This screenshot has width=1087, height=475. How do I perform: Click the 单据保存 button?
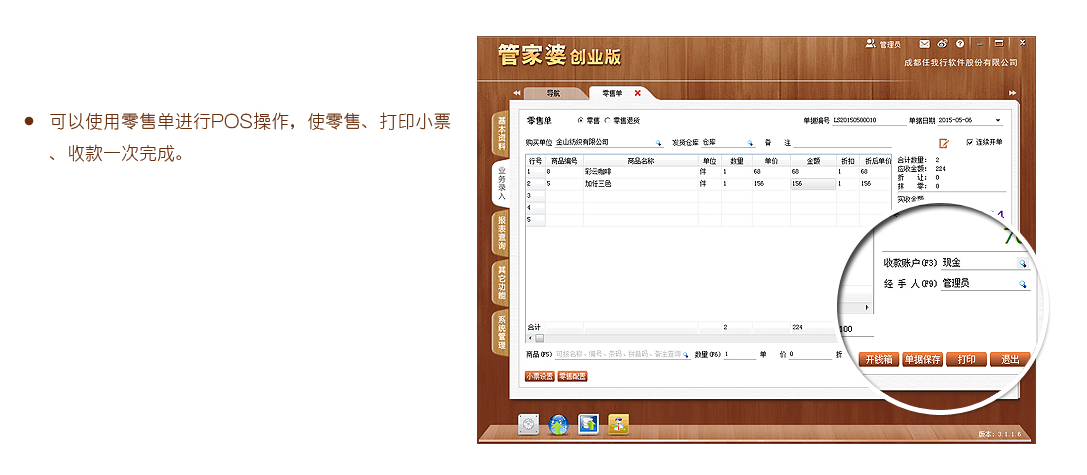point(923,359)
